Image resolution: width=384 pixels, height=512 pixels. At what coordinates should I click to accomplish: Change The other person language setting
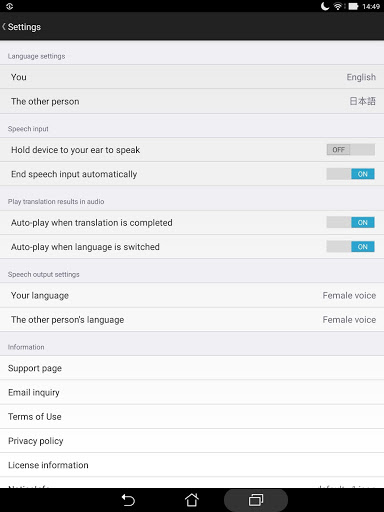192,101
